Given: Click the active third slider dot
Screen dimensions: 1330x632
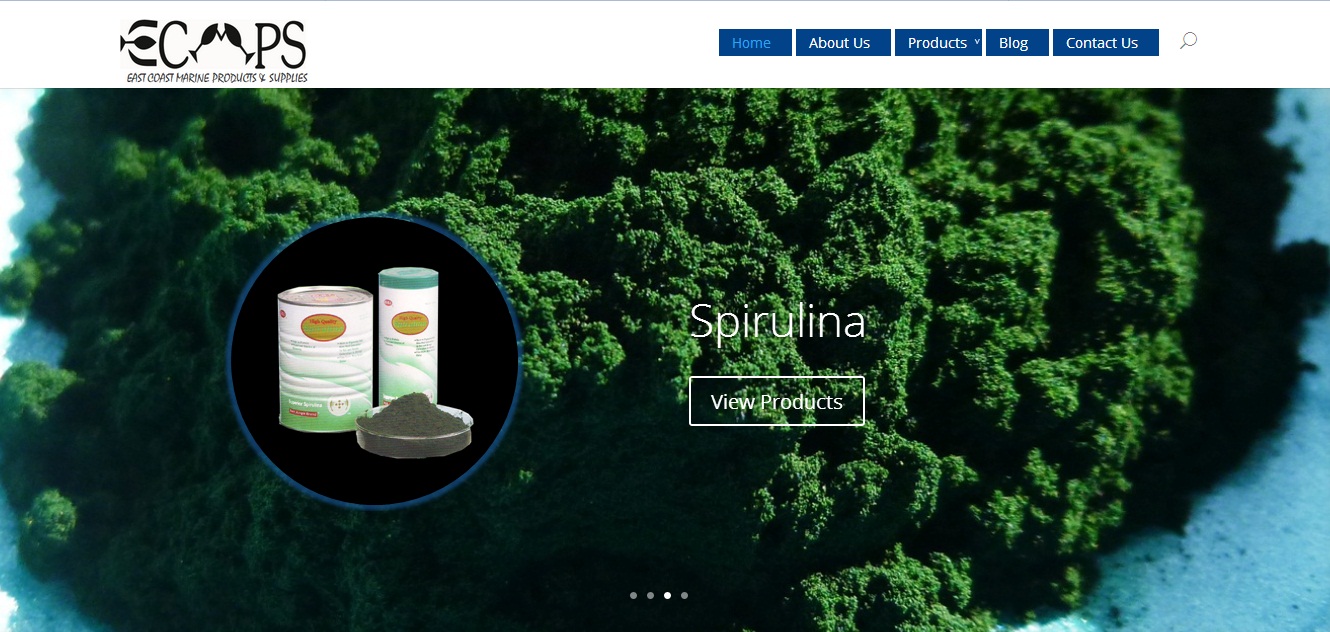Looking at the screenshot, I should tap(667, 595).
